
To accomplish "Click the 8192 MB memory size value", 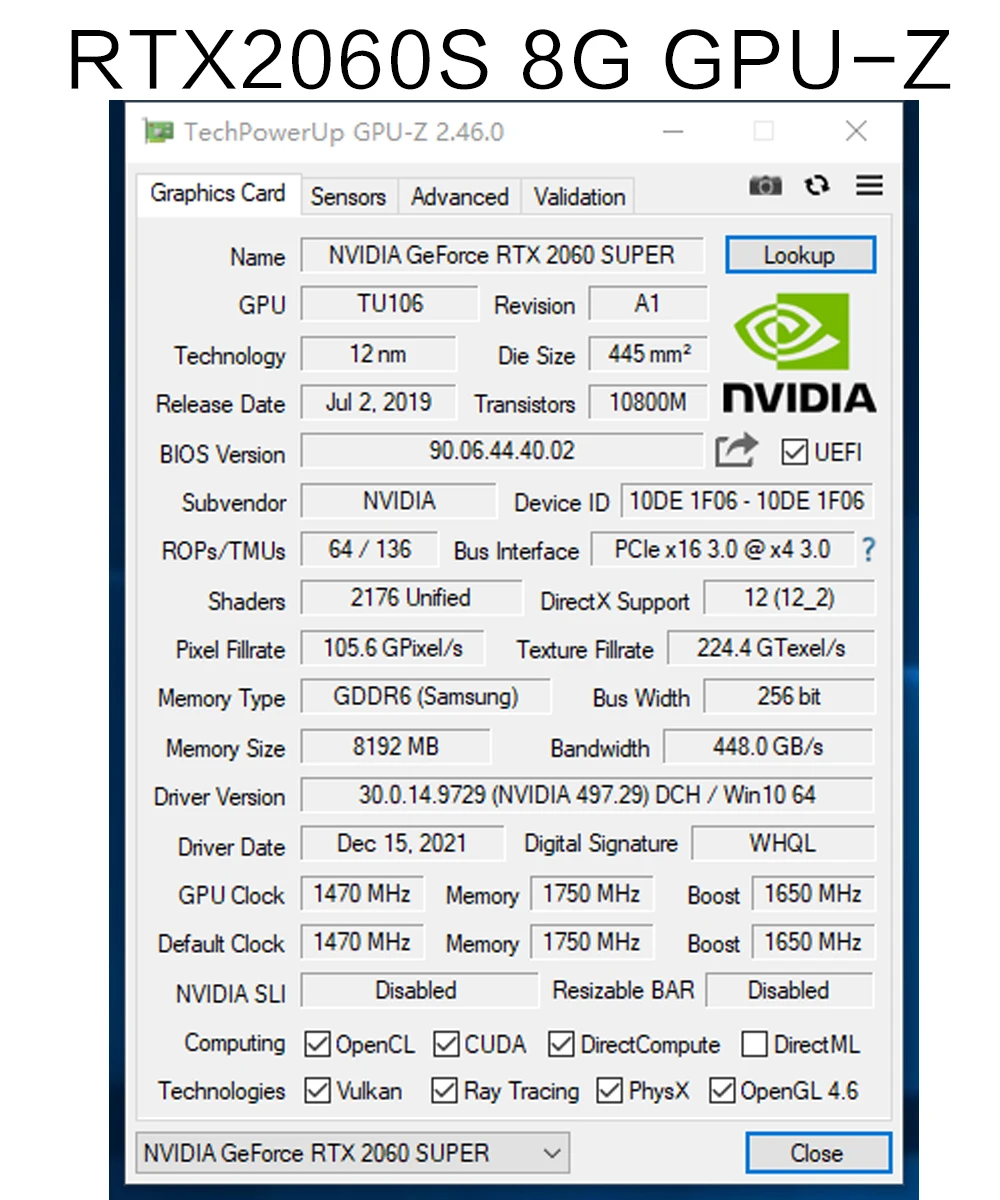I will (x=395, y=747).
